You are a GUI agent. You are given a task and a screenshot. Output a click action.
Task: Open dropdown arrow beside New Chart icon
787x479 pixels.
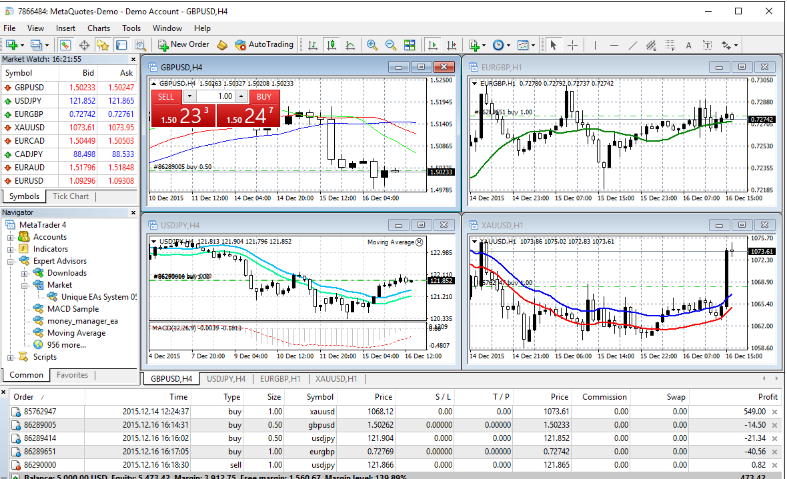22,45
